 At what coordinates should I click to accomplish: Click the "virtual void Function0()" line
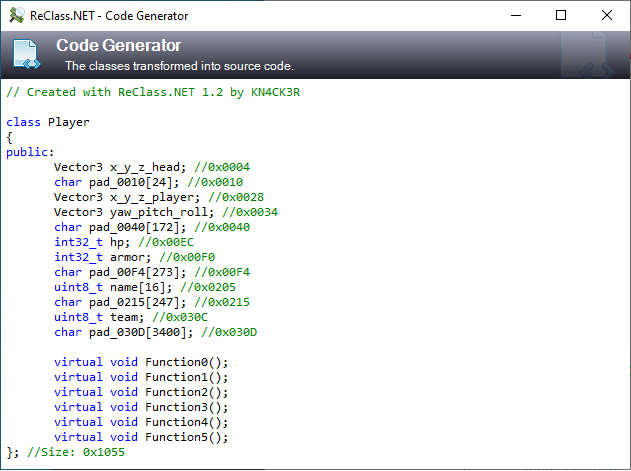[x=141, y=362]
